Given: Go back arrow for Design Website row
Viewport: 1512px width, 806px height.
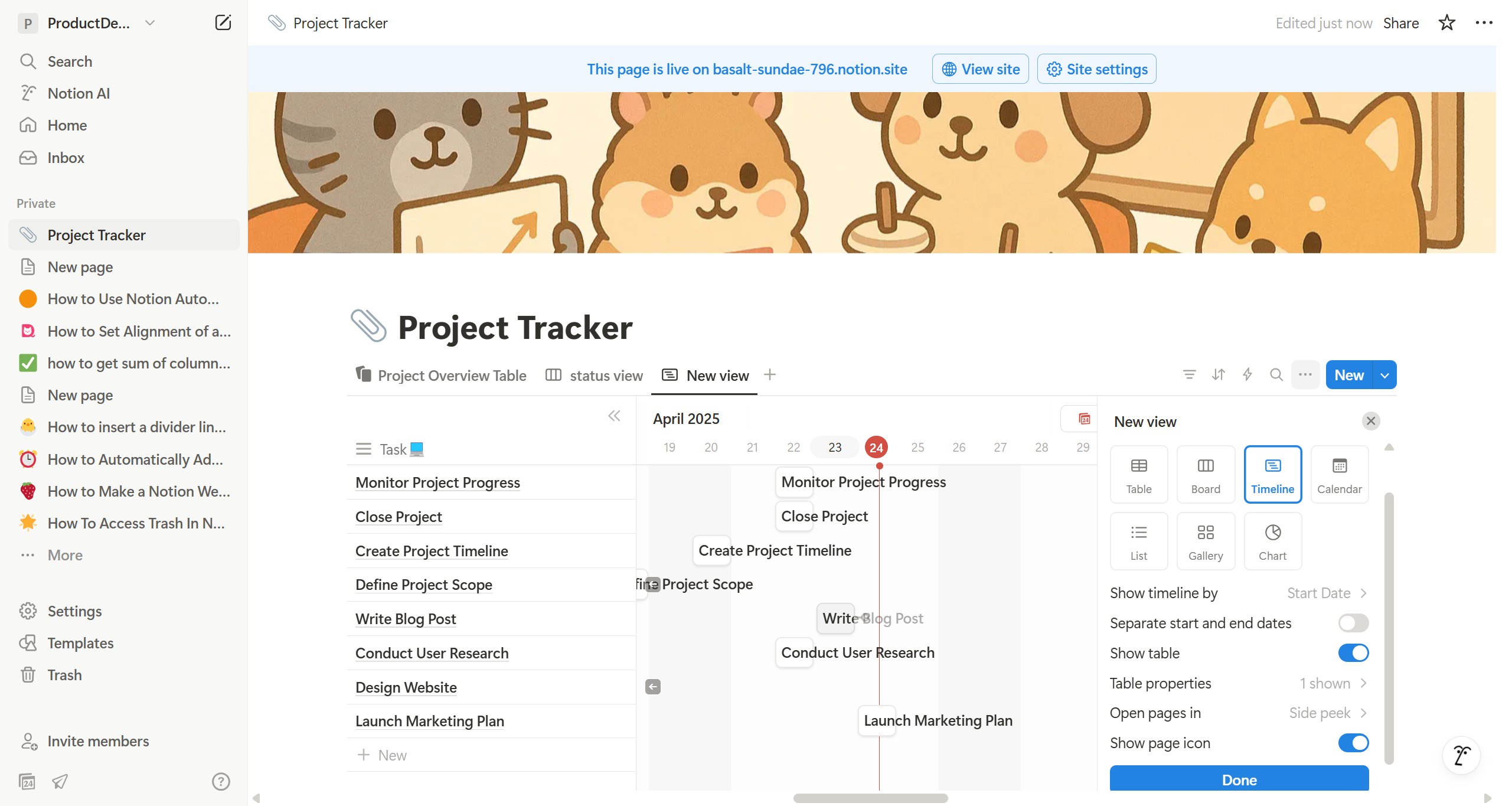Looking at the screenshot, I should 652,687.
